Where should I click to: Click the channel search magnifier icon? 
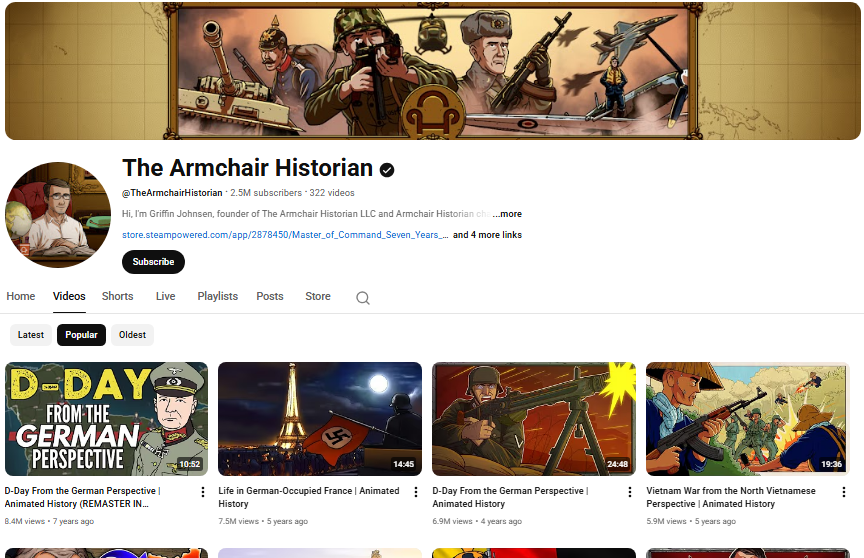point(363,298)
